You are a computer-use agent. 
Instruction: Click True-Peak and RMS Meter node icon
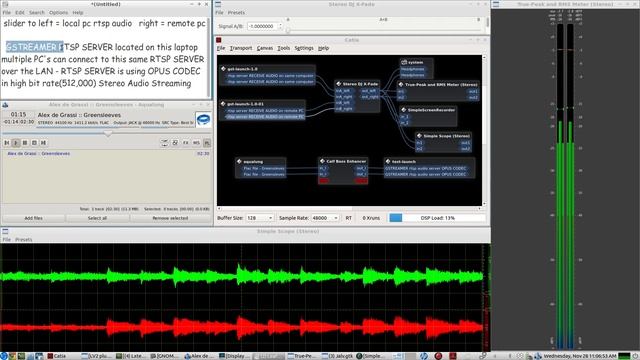401,84
